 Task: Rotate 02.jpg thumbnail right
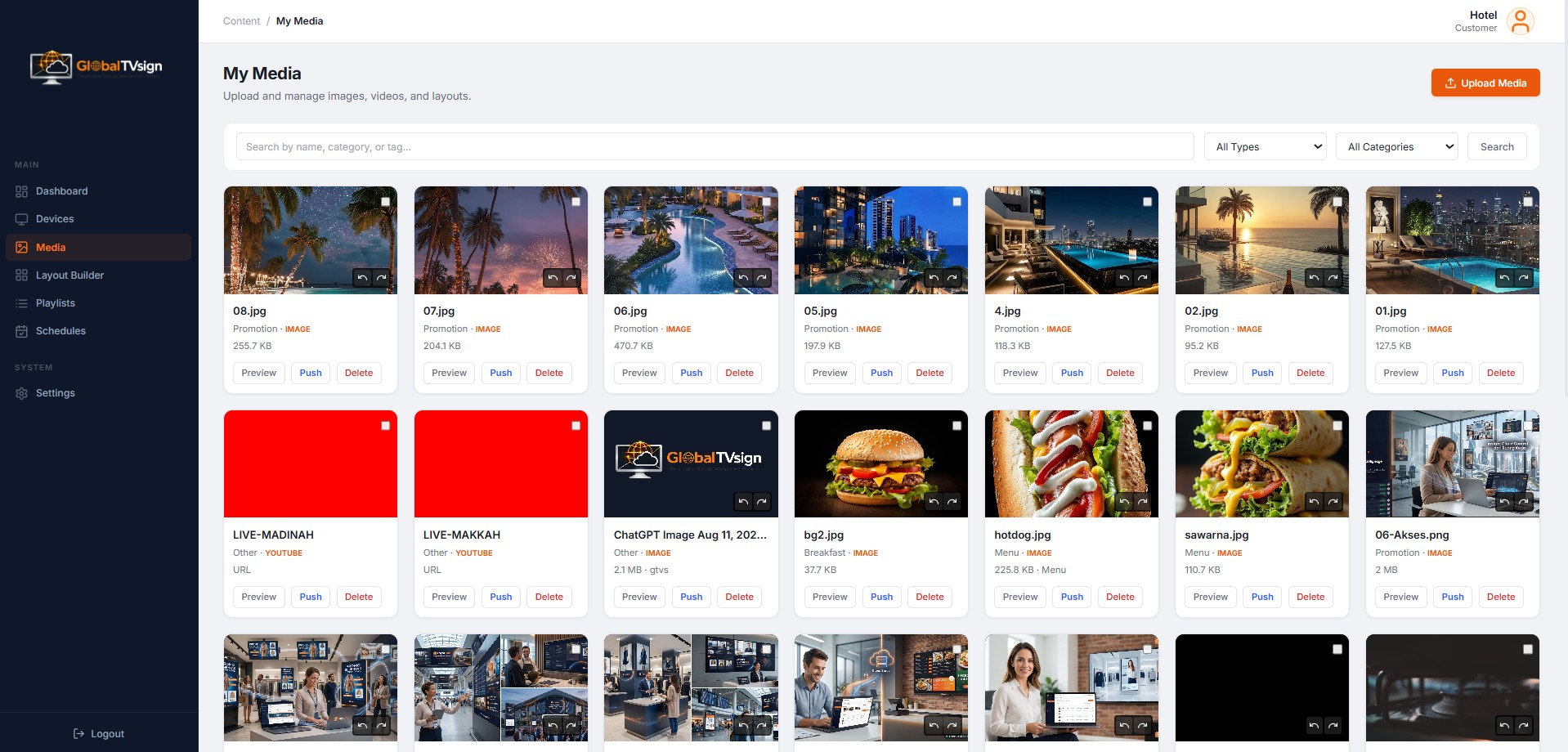coord(1333,278)
